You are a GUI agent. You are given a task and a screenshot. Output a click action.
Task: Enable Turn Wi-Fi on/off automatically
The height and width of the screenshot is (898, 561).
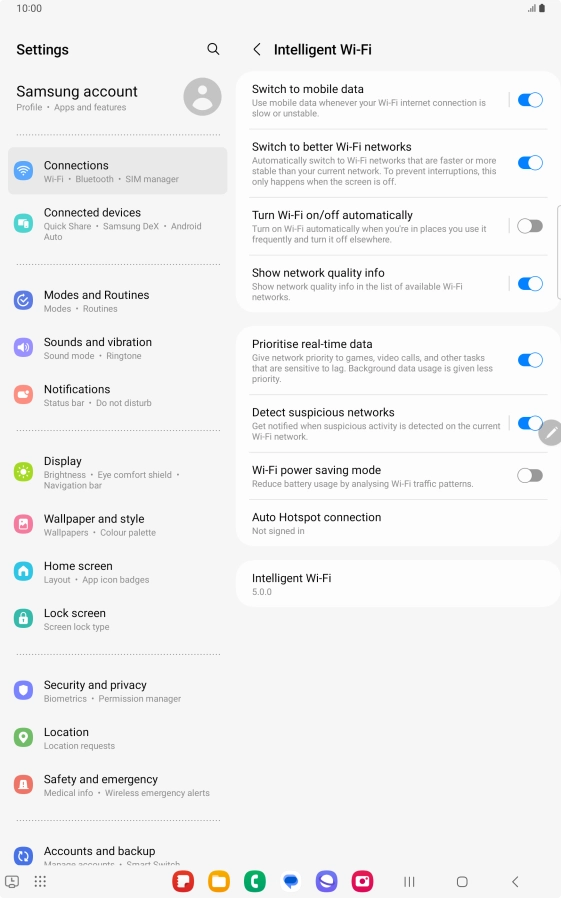pos(530,226)
